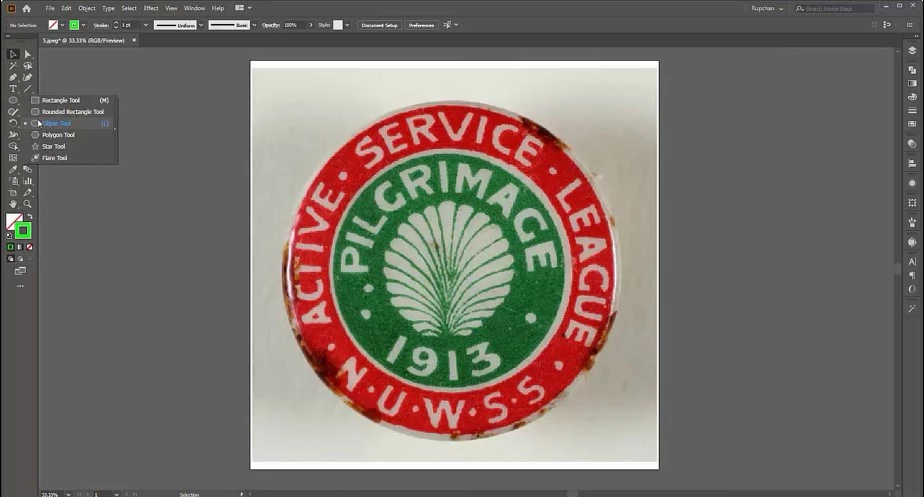Go to the Home screen icon
The width and height of the screenshot is (924, 497).
point(27,8)
